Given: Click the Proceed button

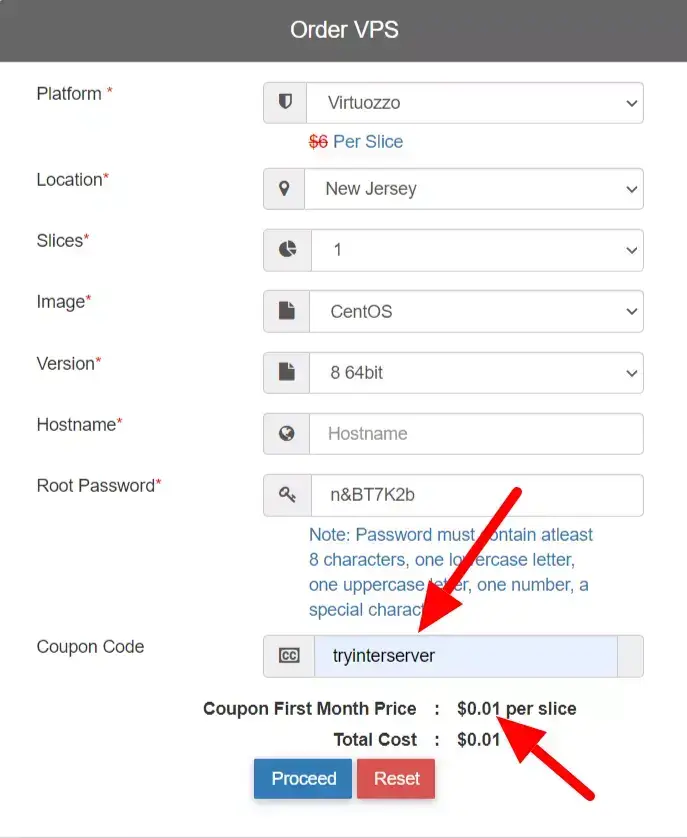Looking at the screenshot, I should pos(302,778).
